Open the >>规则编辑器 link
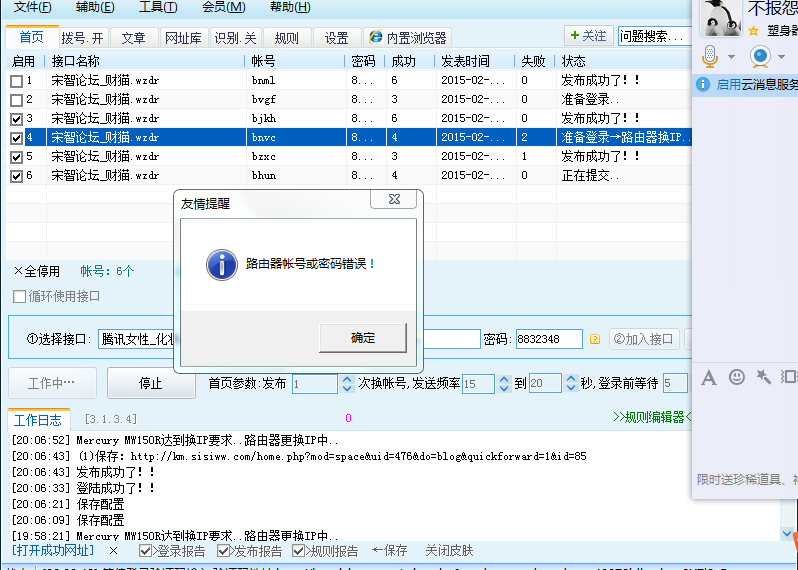798x570 pixels. [652, 417]
